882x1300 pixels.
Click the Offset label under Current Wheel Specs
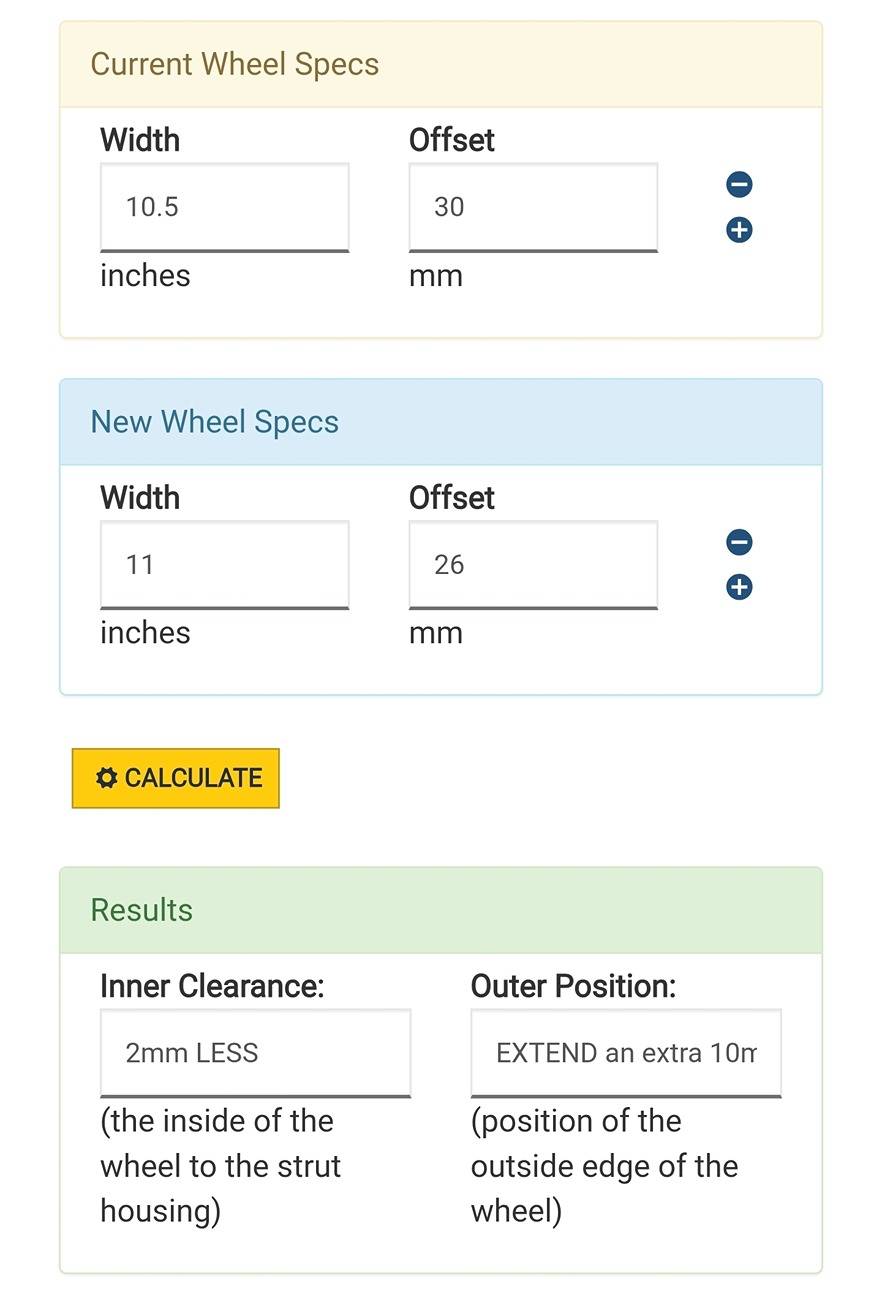452,140
